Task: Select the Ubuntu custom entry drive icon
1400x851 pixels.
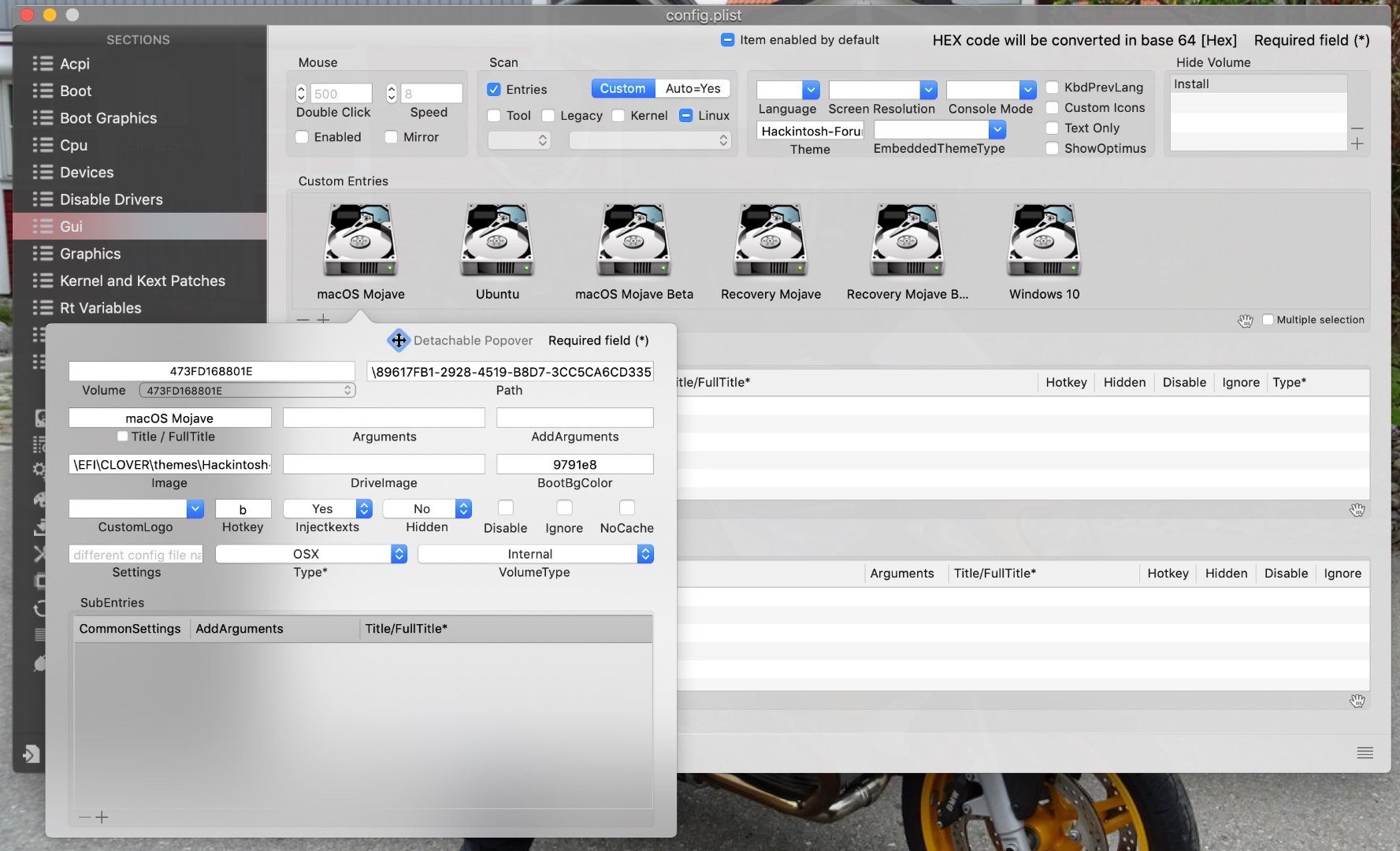Action: click(x=497, y=240)
